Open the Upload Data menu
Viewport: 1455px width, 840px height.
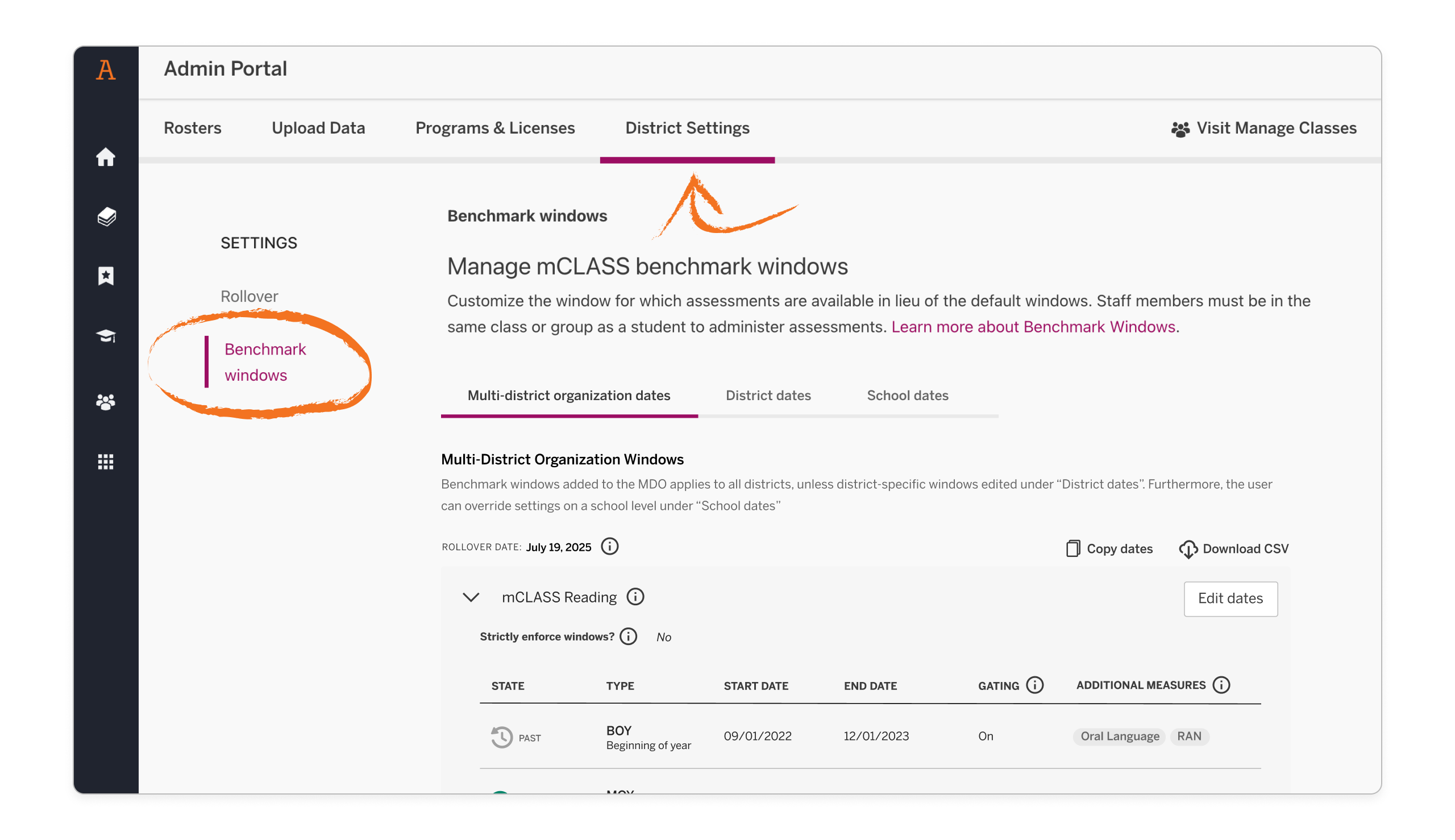pos(318,127)
